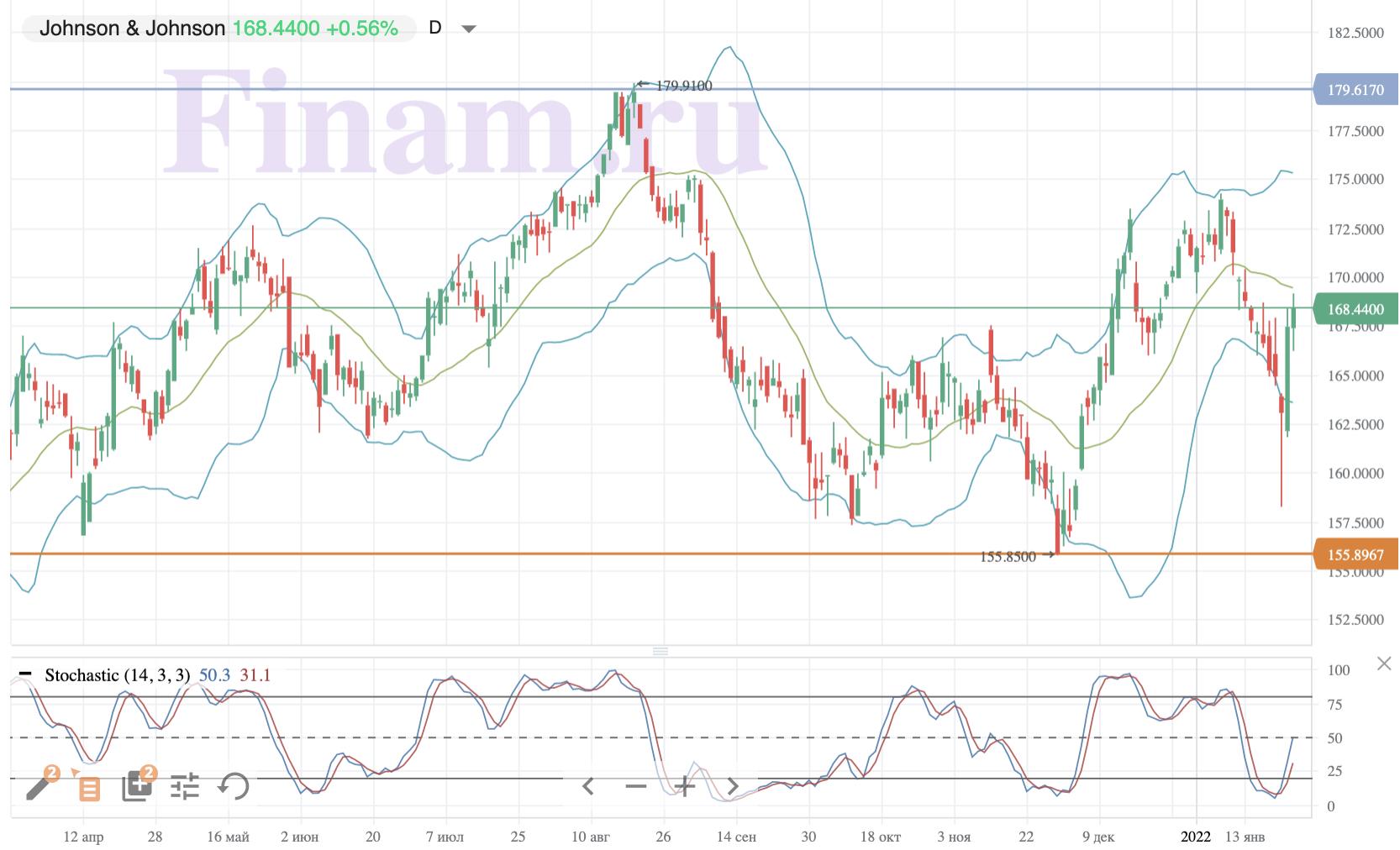Click the 50 label on Stochastic axis
Screen dimensions: 1400x850
pos(1334,738)
